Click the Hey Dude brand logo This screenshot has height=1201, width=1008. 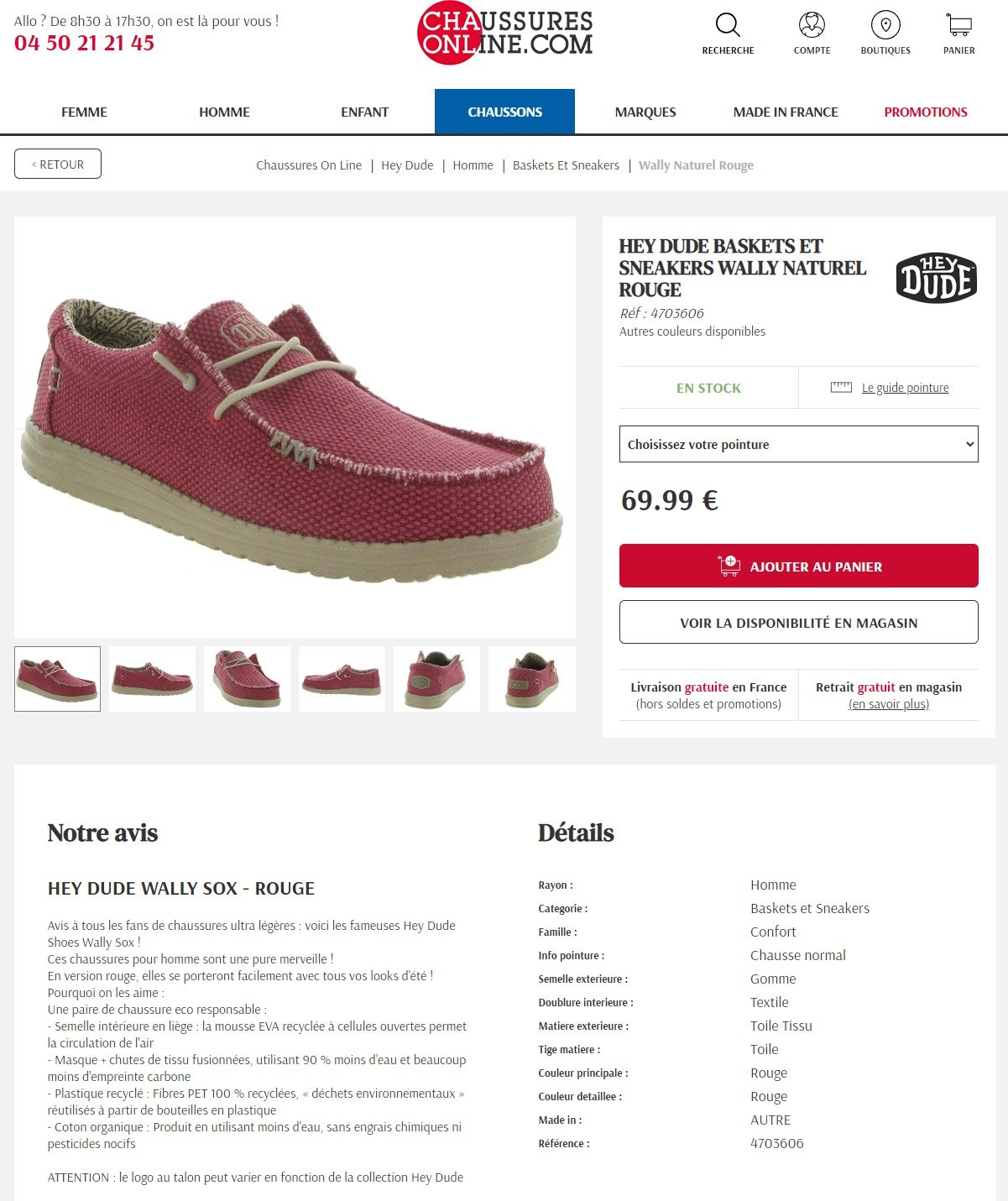tap(937, 278)
